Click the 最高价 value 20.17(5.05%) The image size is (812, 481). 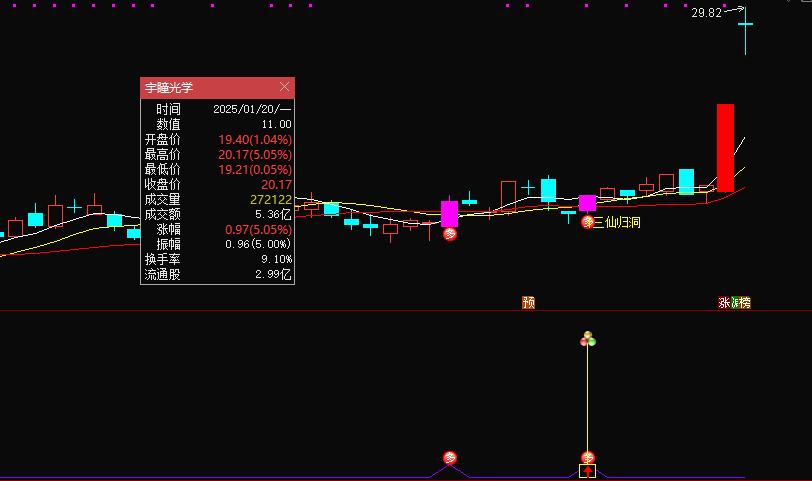click(x=254, y=154)
